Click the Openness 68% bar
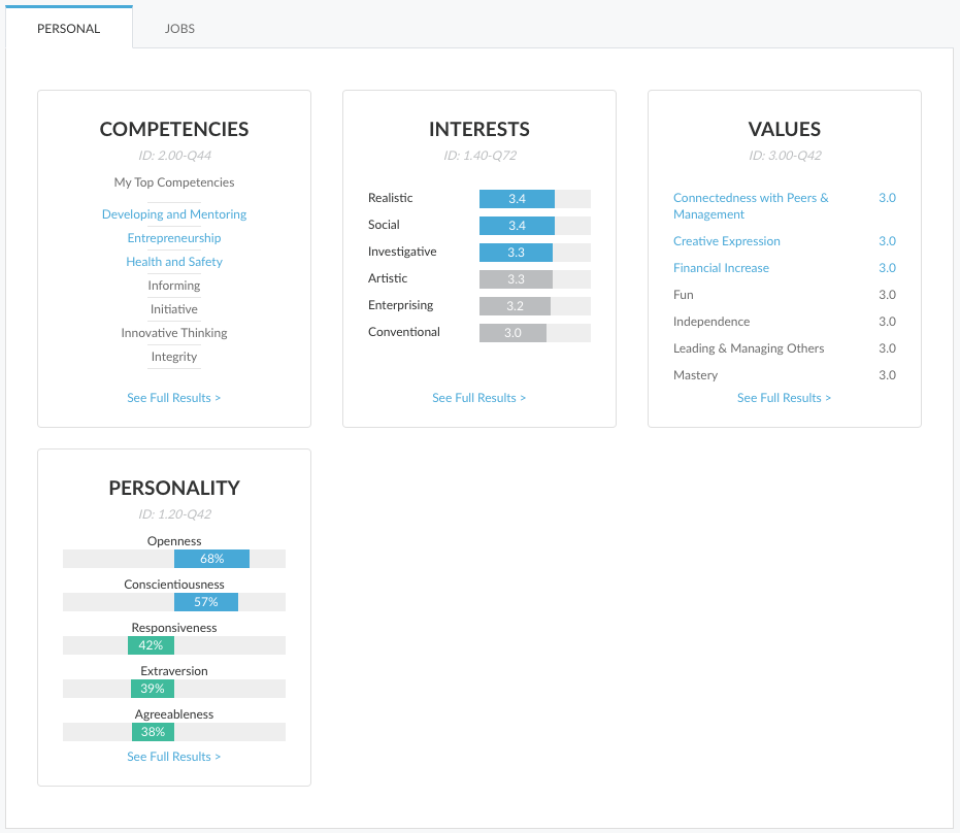This screenshot has height=833, width=960. (x=212, y=559)
